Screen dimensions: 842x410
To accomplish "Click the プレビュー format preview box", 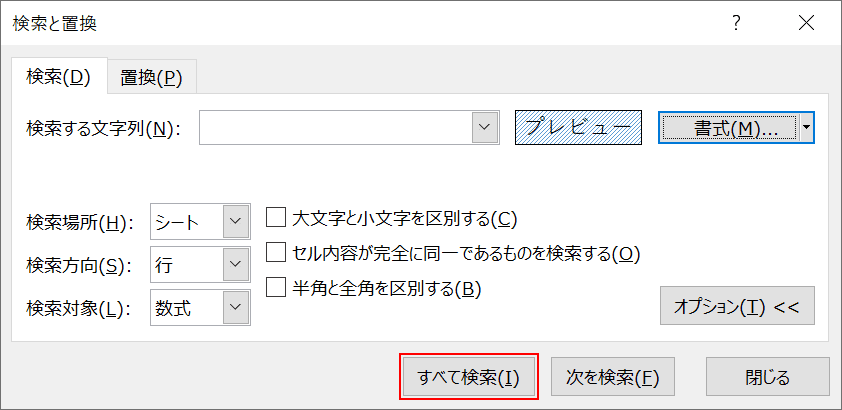I will pyautogui.click(x=578, y=128).
